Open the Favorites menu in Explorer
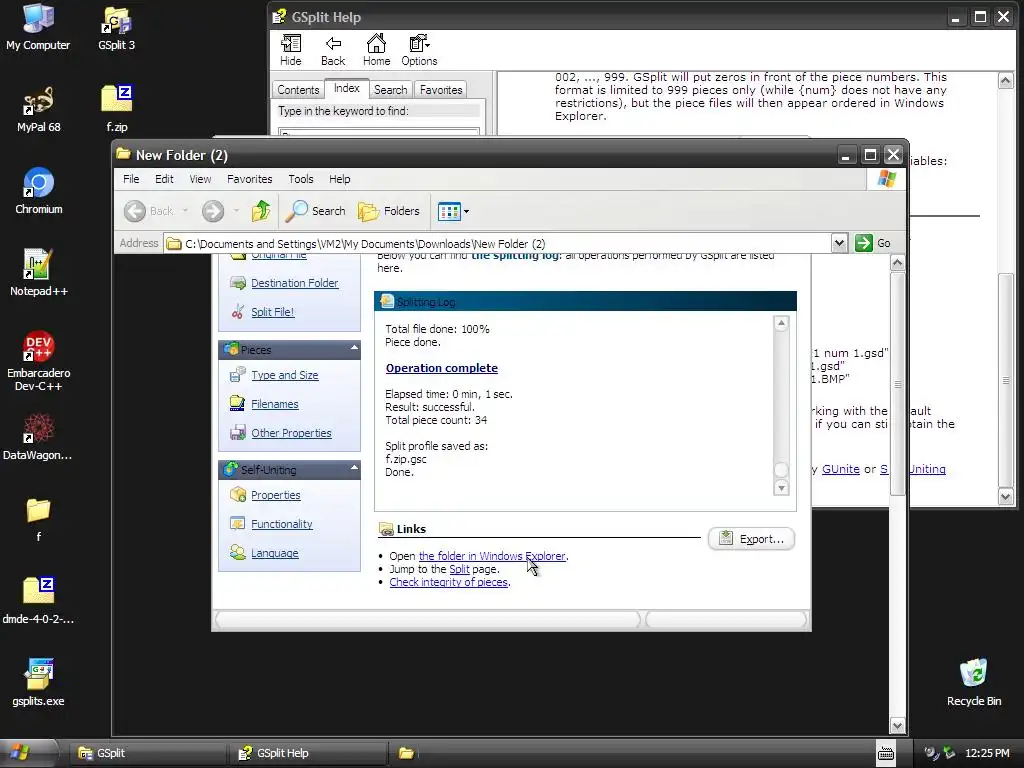The image size is (1024, 768). 249,179
